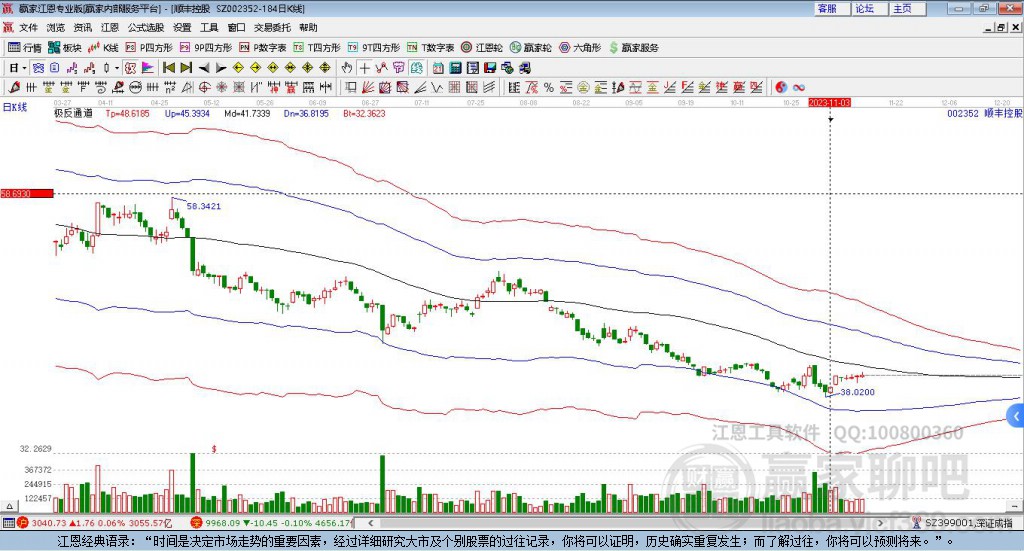Open the P数字表 tool
The image size is (1024, 551).
coord(263,48)
